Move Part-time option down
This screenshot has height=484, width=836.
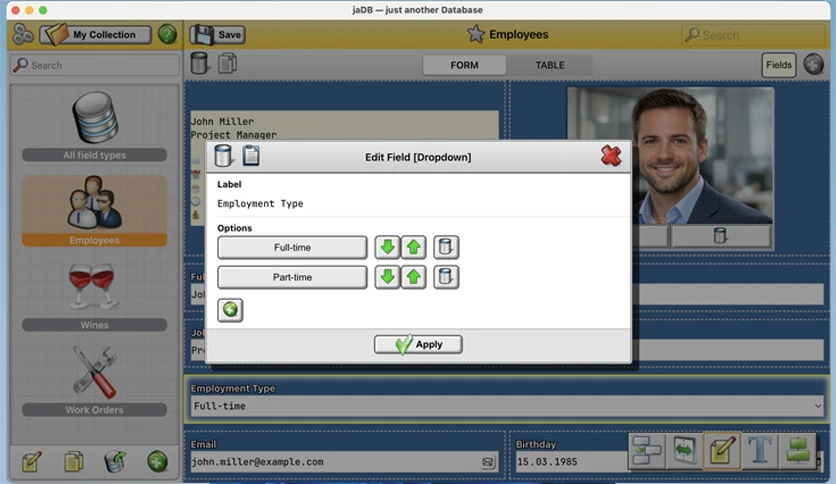(x=387, y=277)
